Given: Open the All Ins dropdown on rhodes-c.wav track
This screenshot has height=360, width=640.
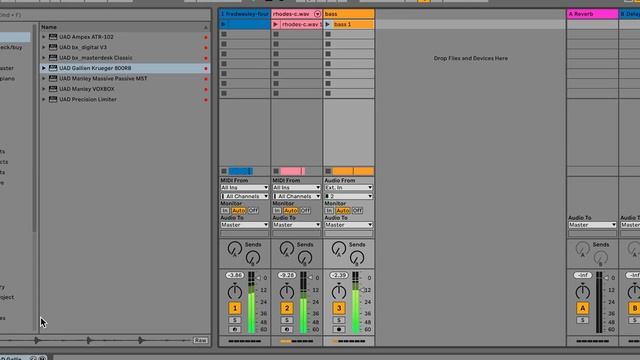Looking at the screenshot, I should click(x=296, y=188).
